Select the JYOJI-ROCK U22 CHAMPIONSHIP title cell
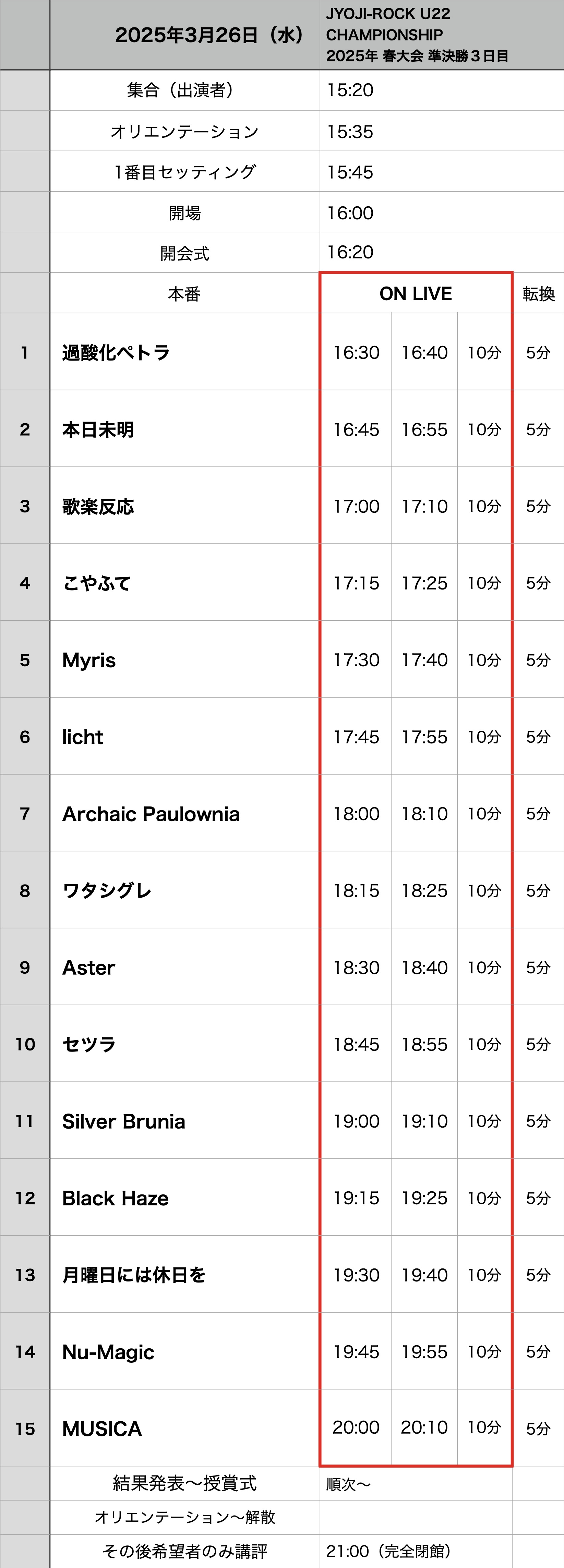This screenshot has width=564, height=1568. coord(442,35)
